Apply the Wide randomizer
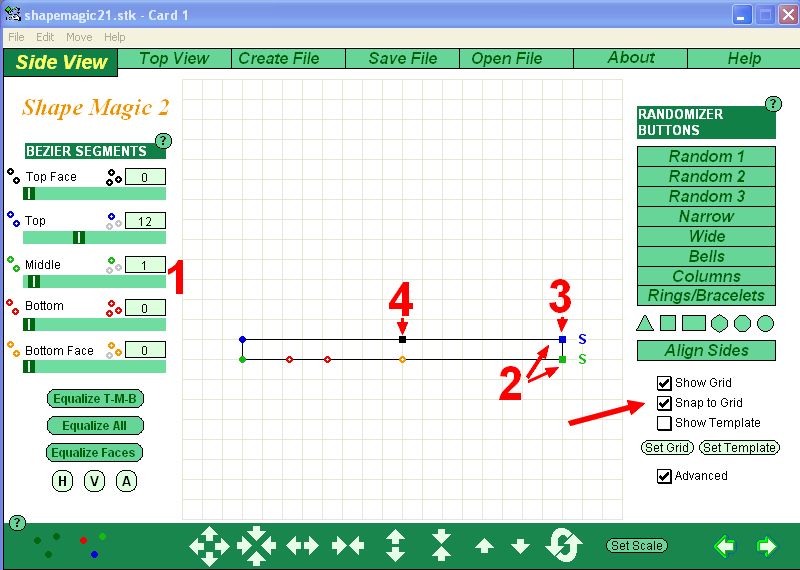The height and width of the screenshot is (570, 800). coord(706,236)
